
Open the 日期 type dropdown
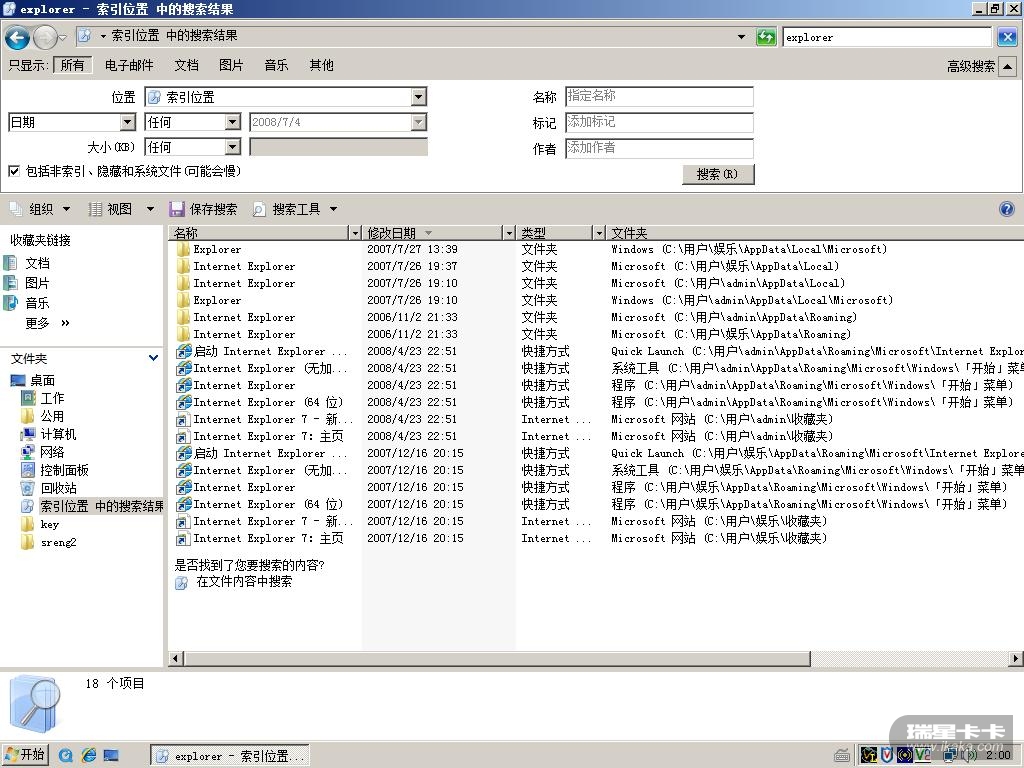[127, 122]
